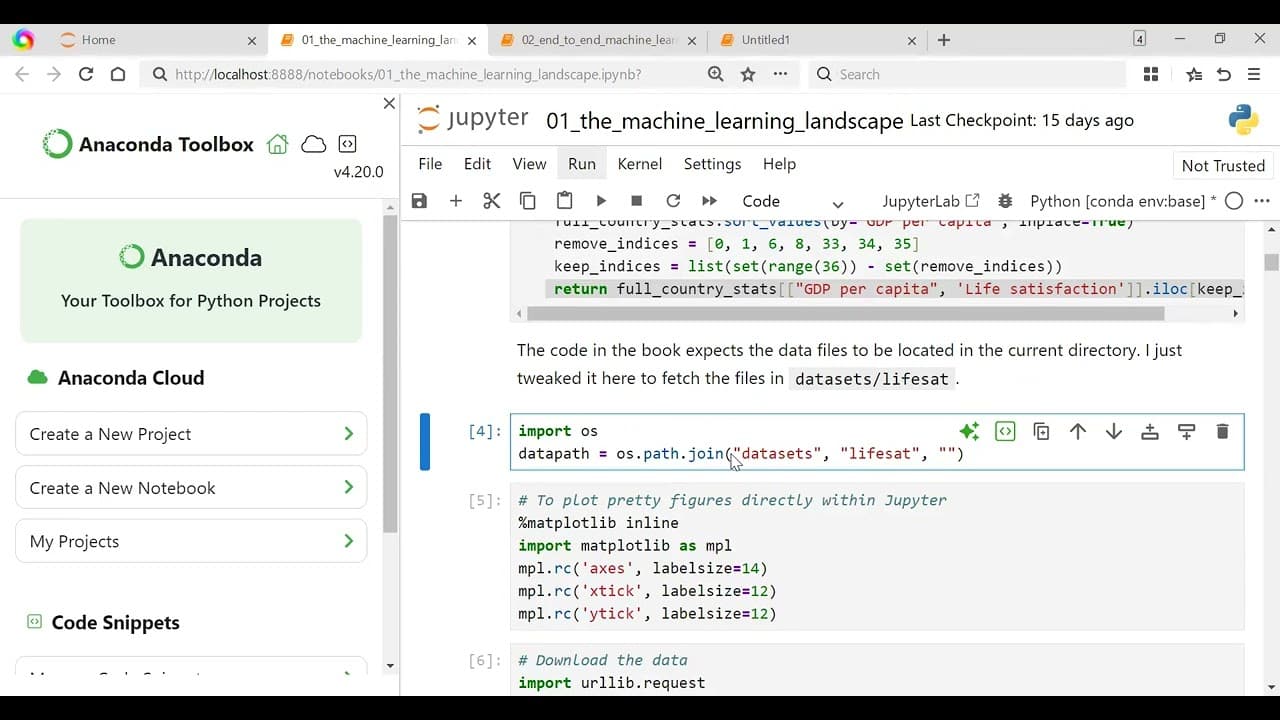Switch to the Untitled1 browser tab
Screen dimensions: 1280x720
click(818, 40)
